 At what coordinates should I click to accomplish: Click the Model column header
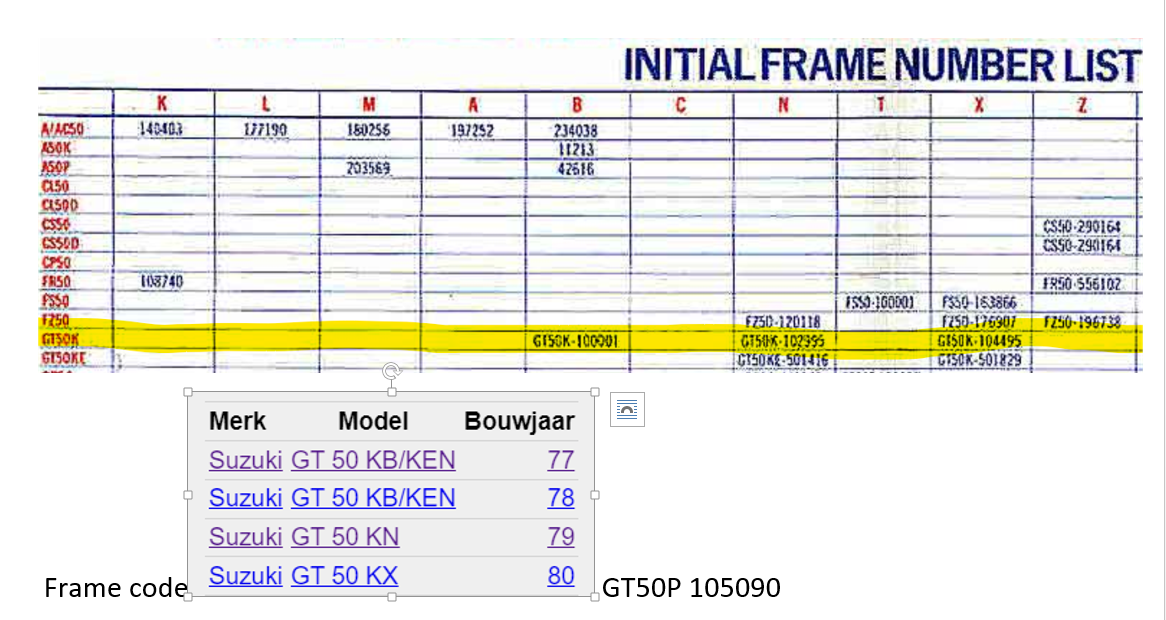pyautogui.click(x=373, y=422)
